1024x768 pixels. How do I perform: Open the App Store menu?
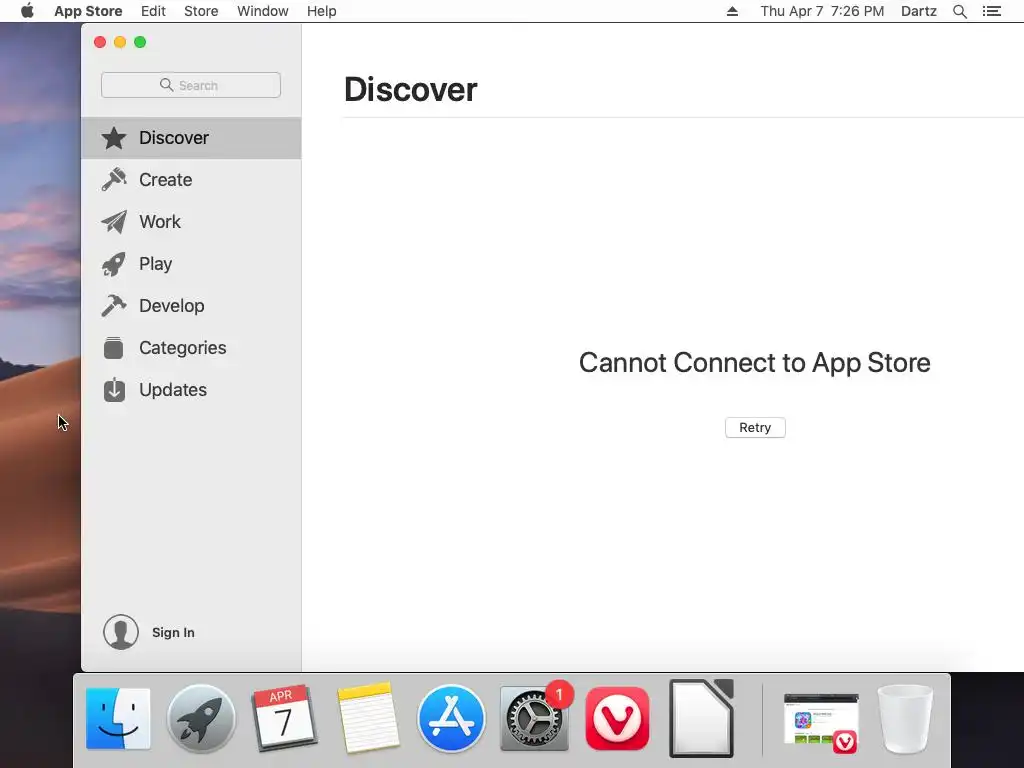coord(88,11)
